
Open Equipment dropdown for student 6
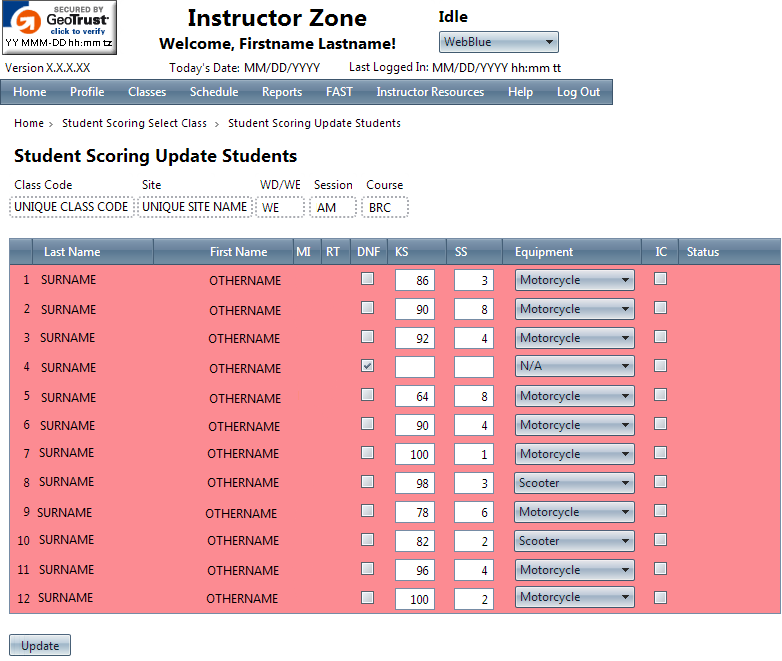coord(575,425)
